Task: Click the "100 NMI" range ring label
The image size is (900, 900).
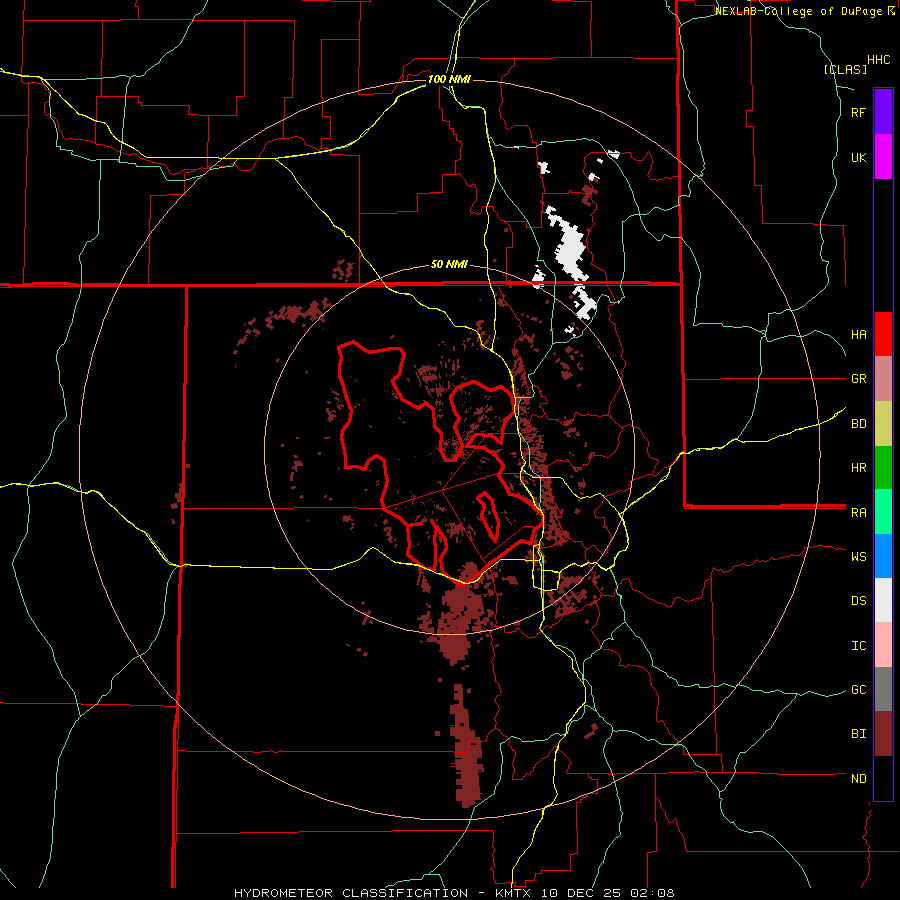Action: 449,79
